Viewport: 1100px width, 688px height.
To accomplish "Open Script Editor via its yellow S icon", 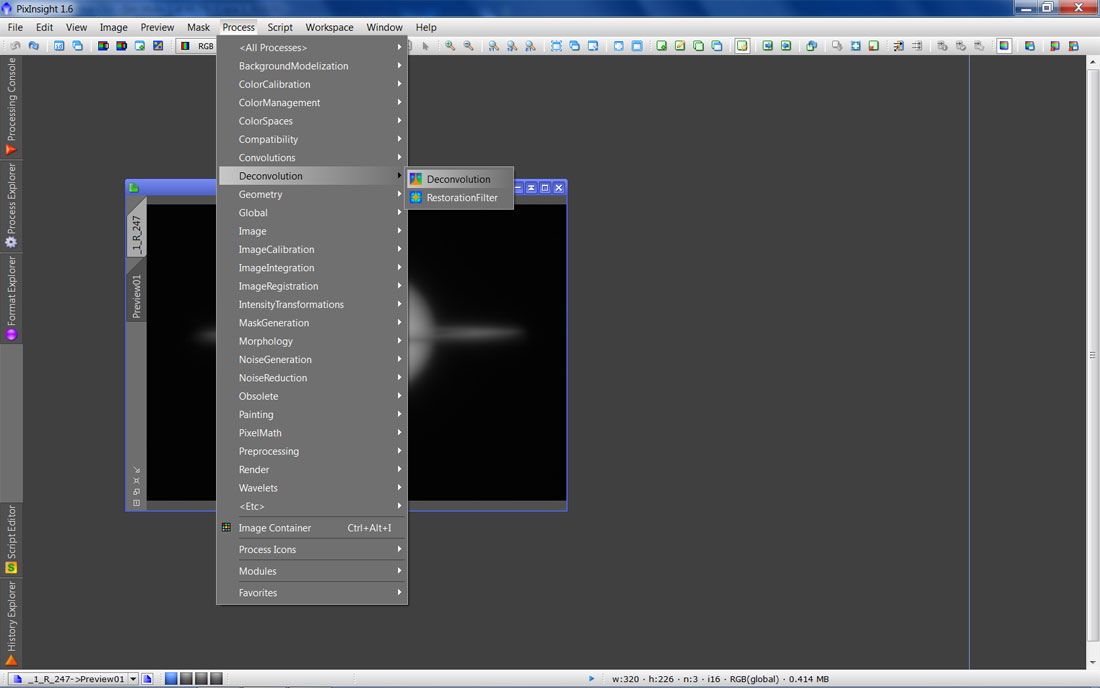I will [11, 567].
